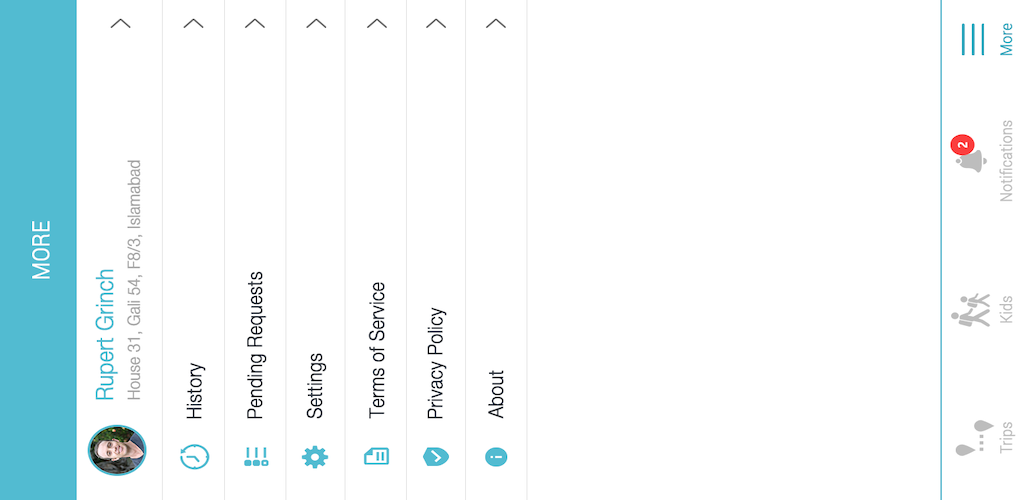Viewport: 1024px width, 500px height.
Task: Expand the chevron next to About
Action: point(496,23)
